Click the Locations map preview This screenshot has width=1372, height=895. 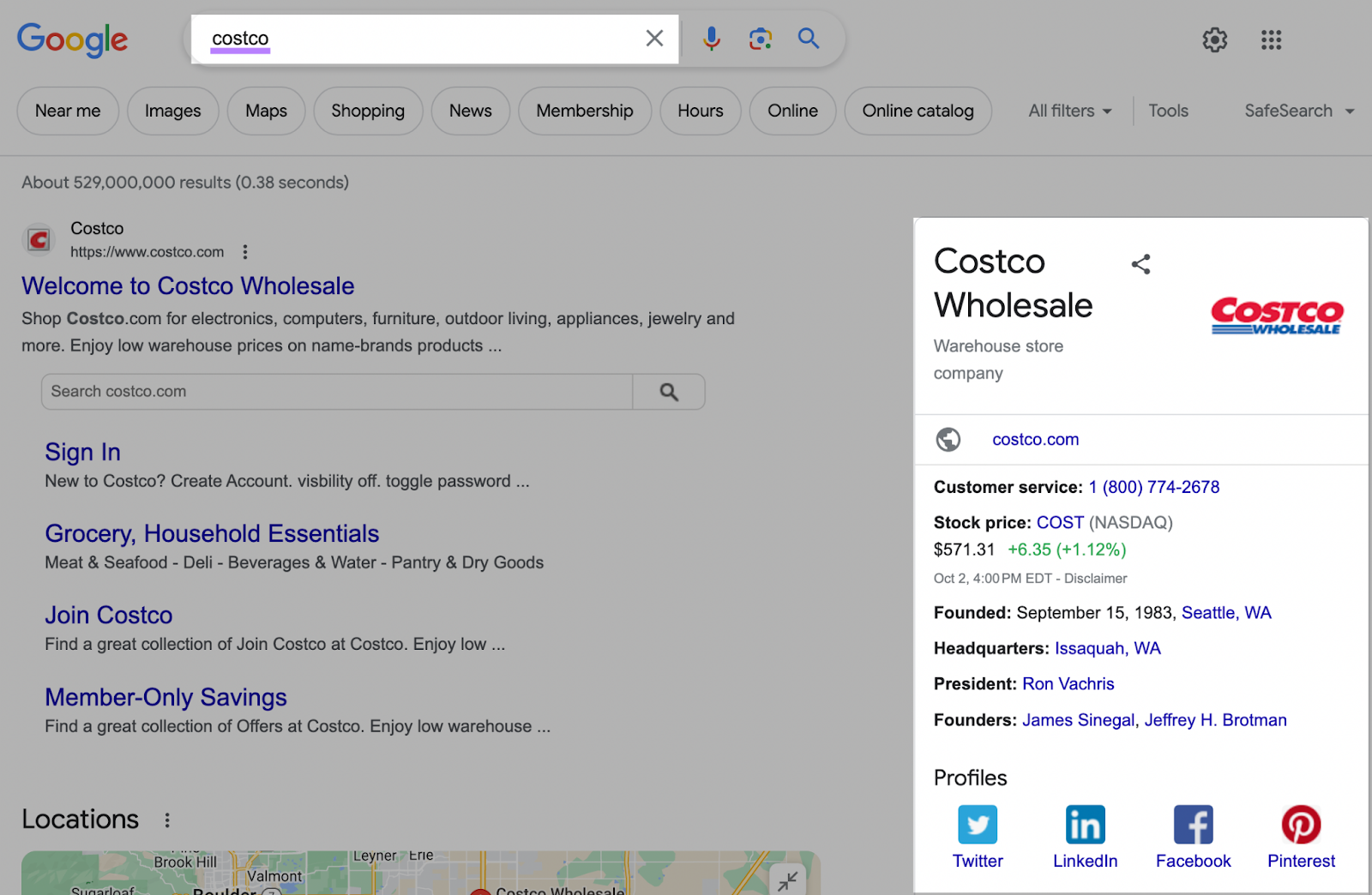click(x=420, y=873)
